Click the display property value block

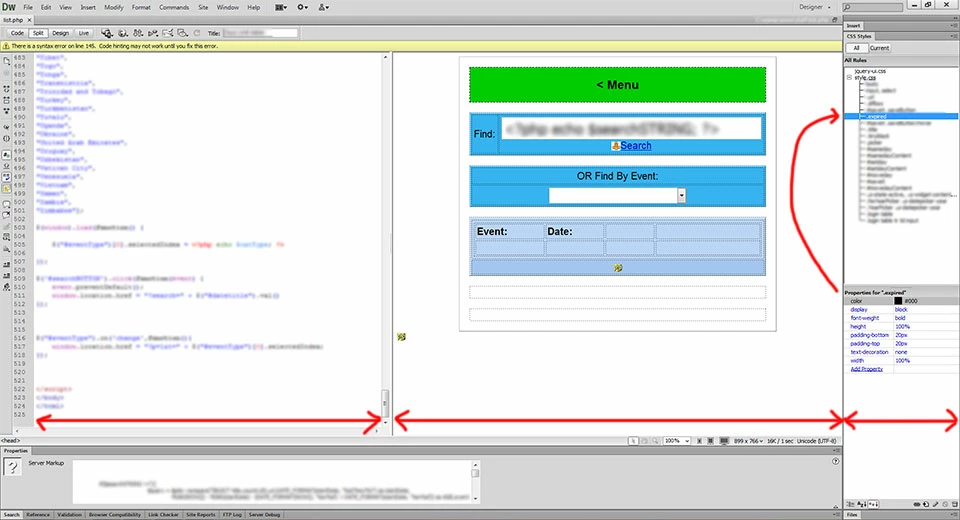coord(901,310)
